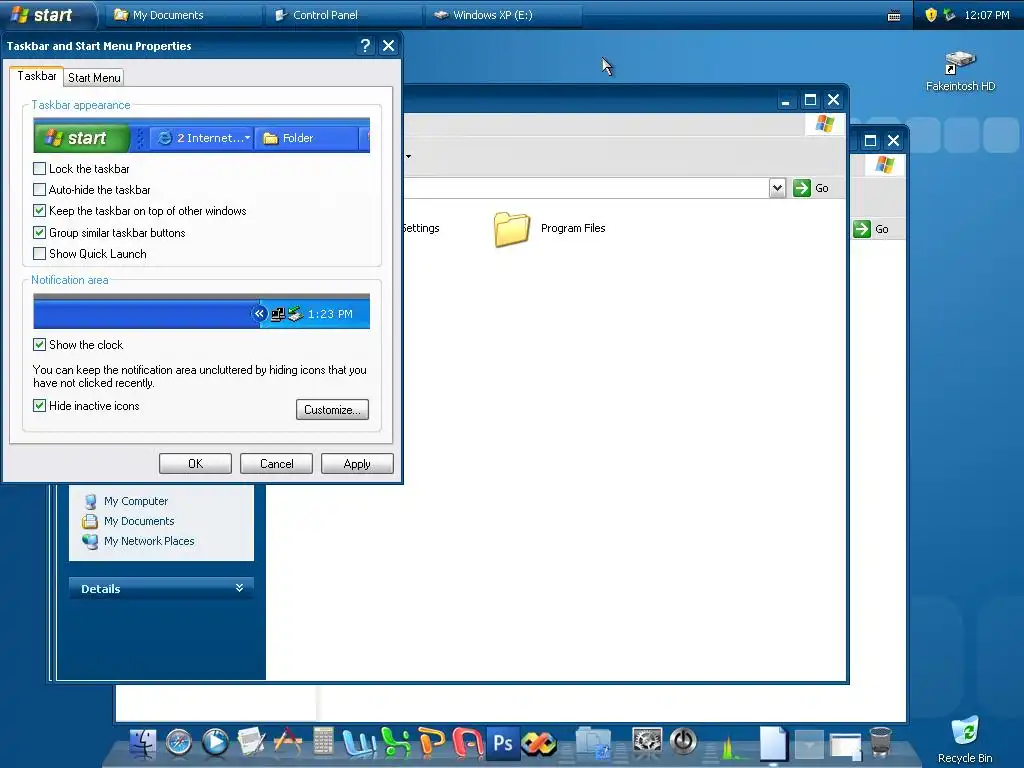Click the security shield tray icon

click(931, 15)
